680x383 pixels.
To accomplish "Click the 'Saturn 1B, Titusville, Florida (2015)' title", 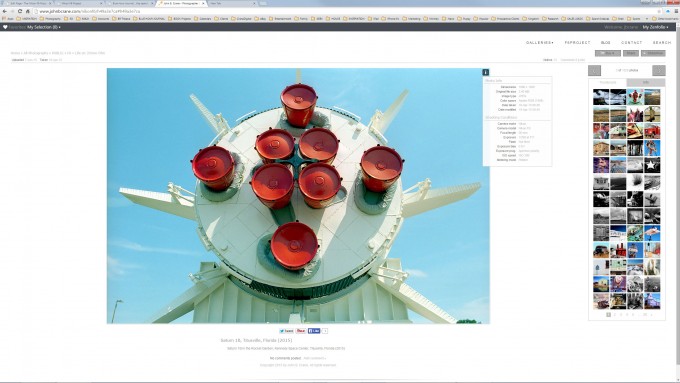I will (256, 340).
